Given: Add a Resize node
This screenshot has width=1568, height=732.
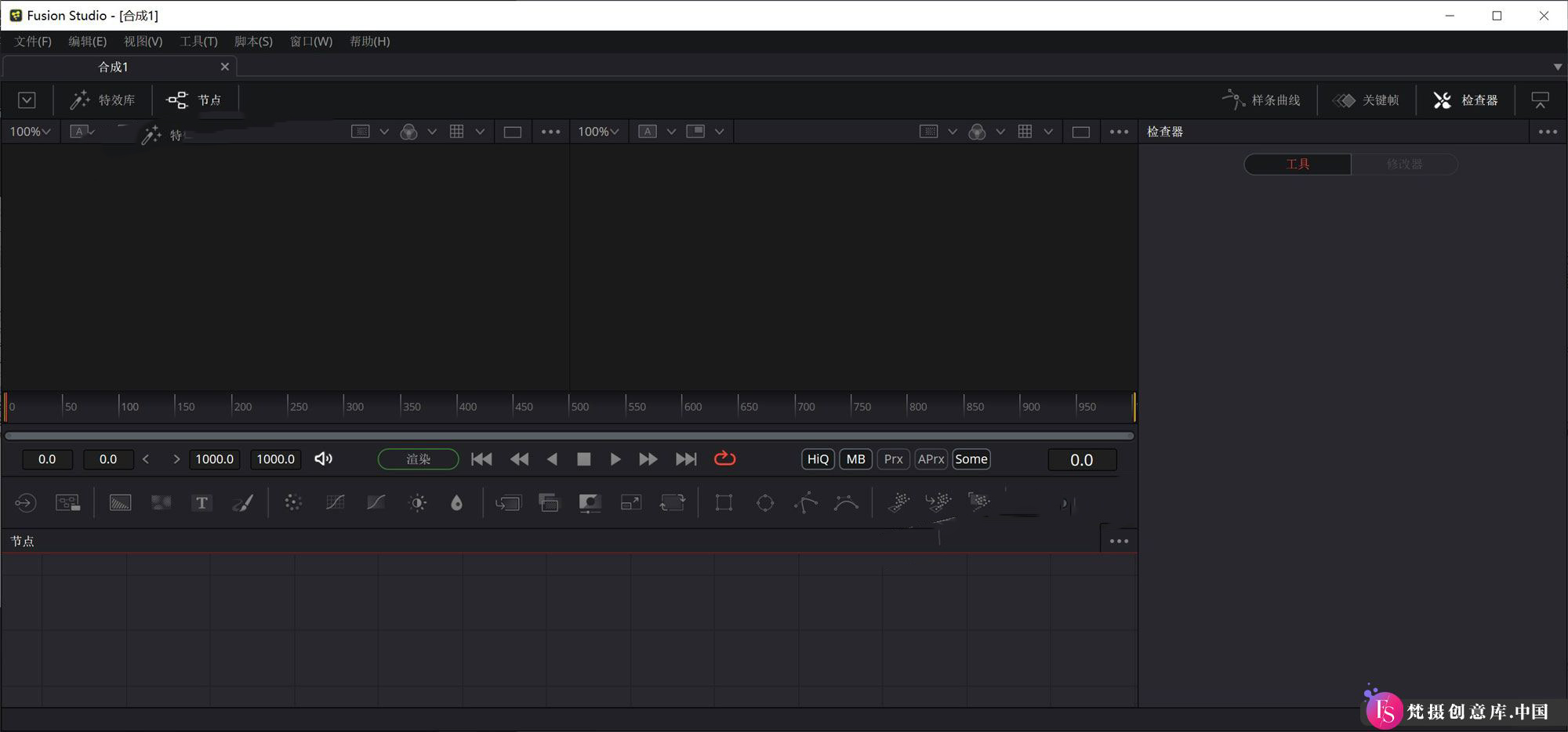Looking at the screenshot, I should pos(631,503).
